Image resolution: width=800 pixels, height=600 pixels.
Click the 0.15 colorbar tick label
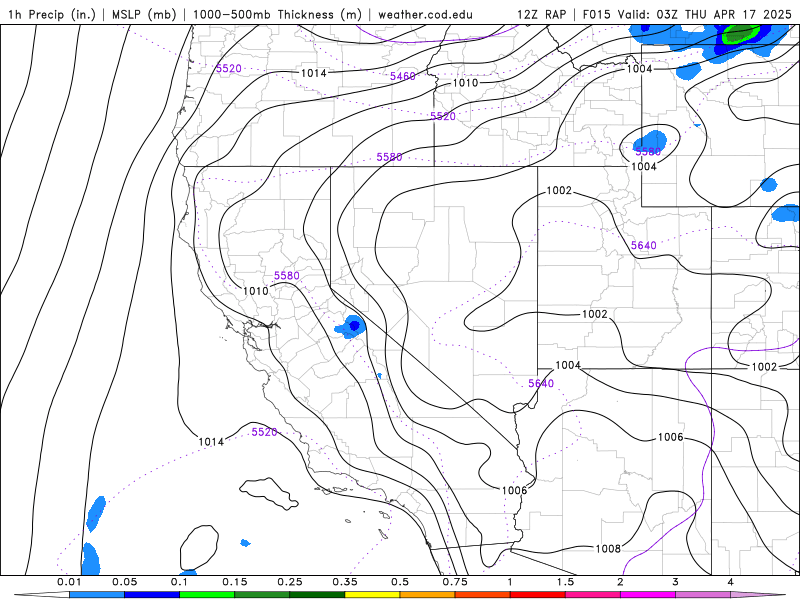235,582
